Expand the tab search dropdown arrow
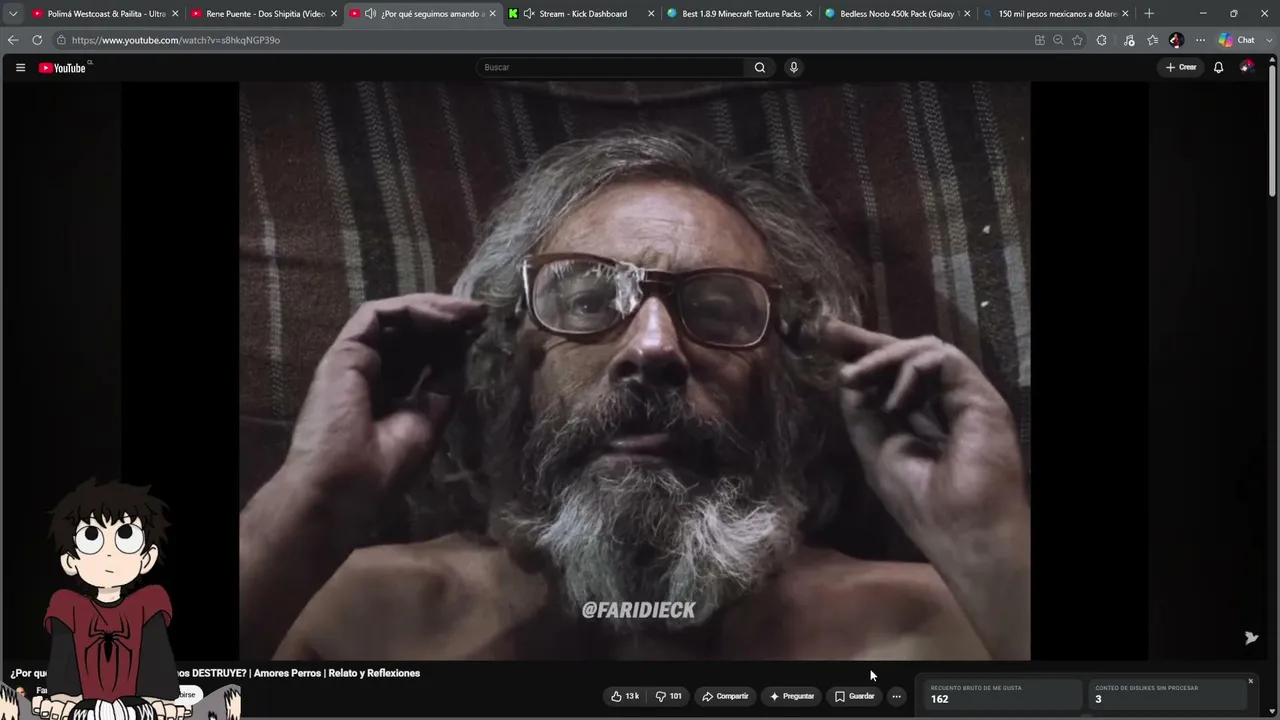Image resolution: width=1280 pixels, height=720 pixels. pos(13,14)
